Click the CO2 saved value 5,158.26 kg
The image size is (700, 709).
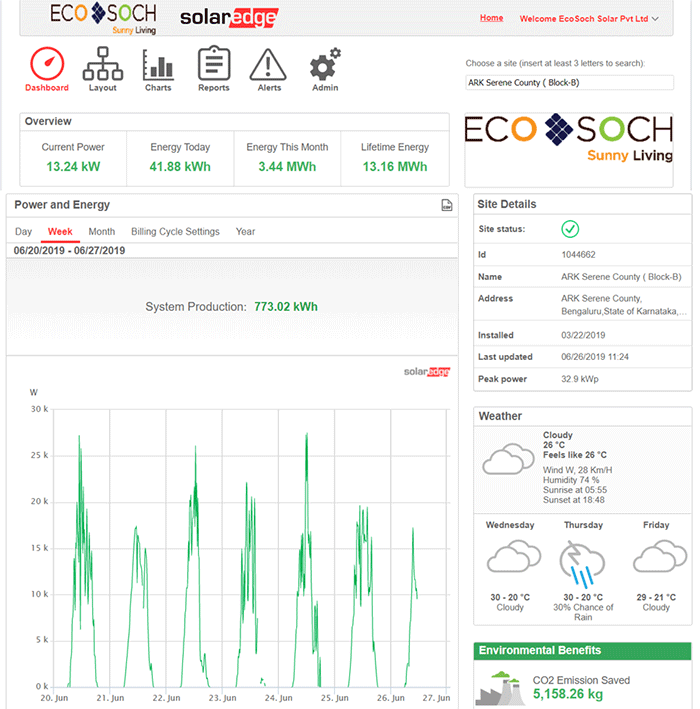pyautogui.click(x=568, y=694)
